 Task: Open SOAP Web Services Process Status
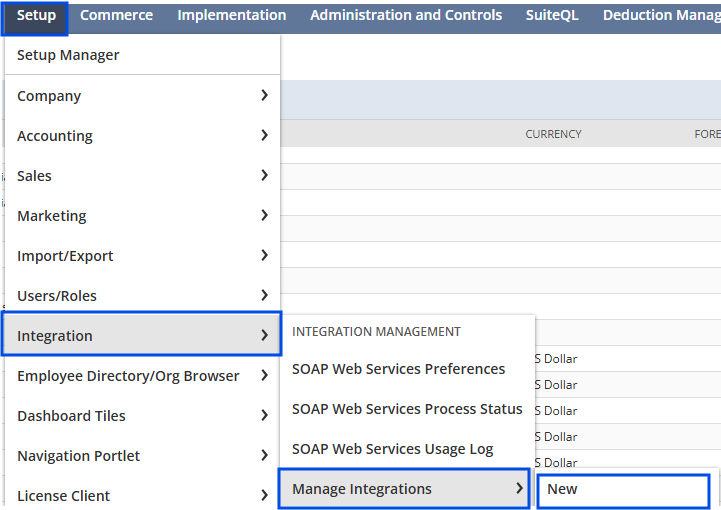(407, 409)
